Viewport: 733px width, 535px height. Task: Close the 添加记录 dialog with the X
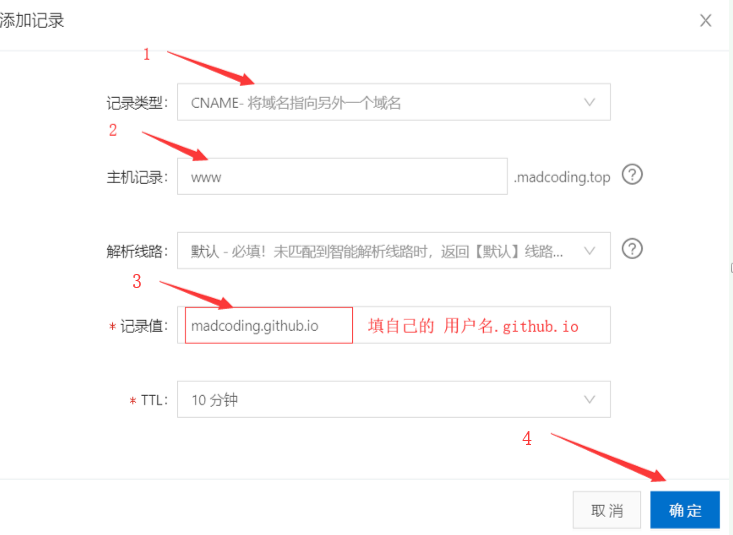click(x=705, y=21)
